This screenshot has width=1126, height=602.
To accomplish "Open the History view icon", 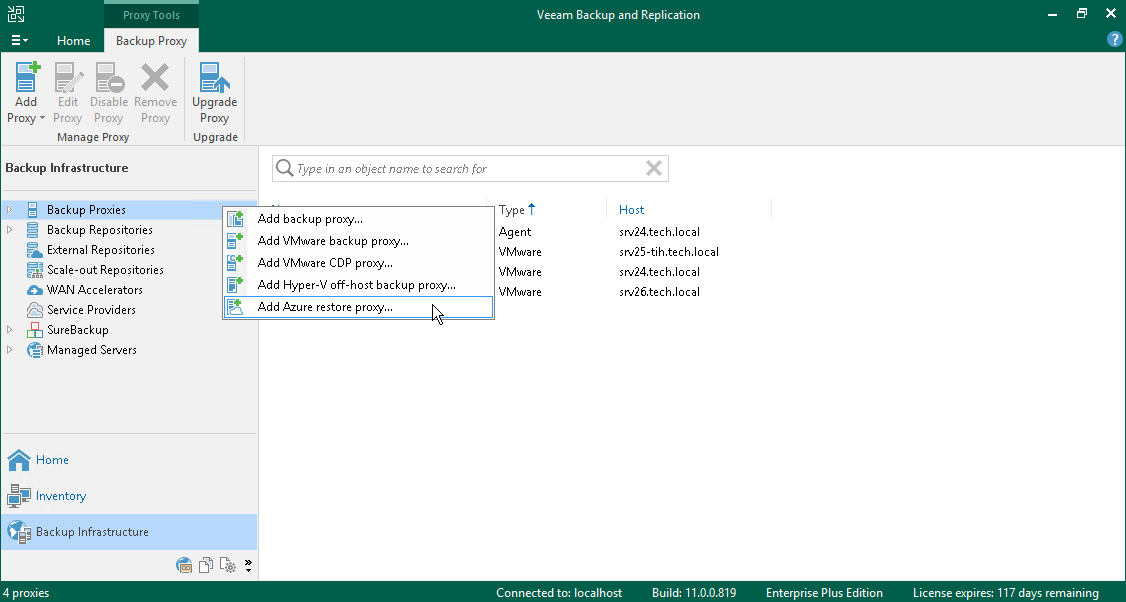I will 228,565.
